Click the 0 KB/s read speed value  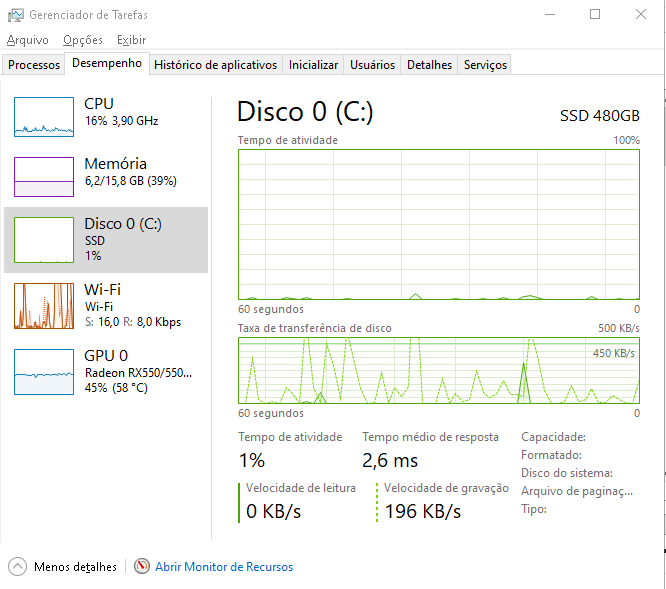coord(274,511)
